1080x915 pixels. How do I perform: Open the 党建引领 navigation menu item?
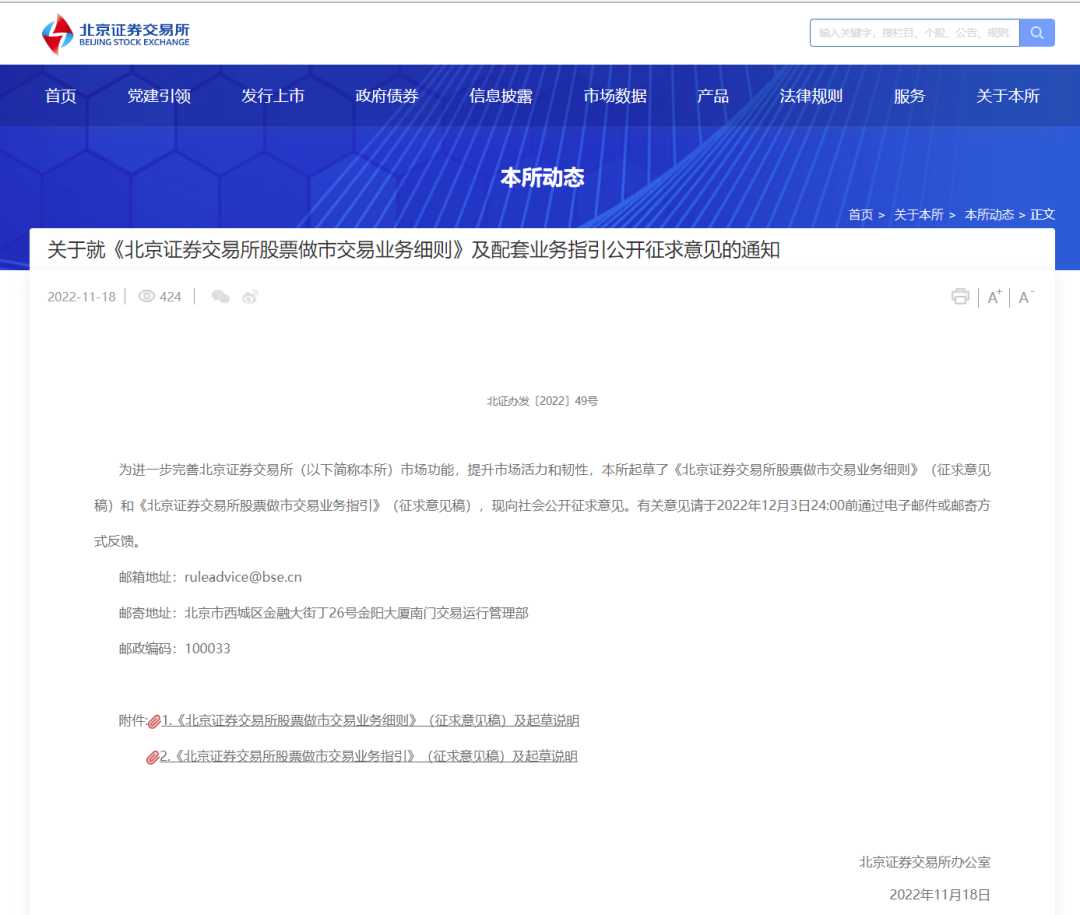pyautogui.click(x=159, y=96)
